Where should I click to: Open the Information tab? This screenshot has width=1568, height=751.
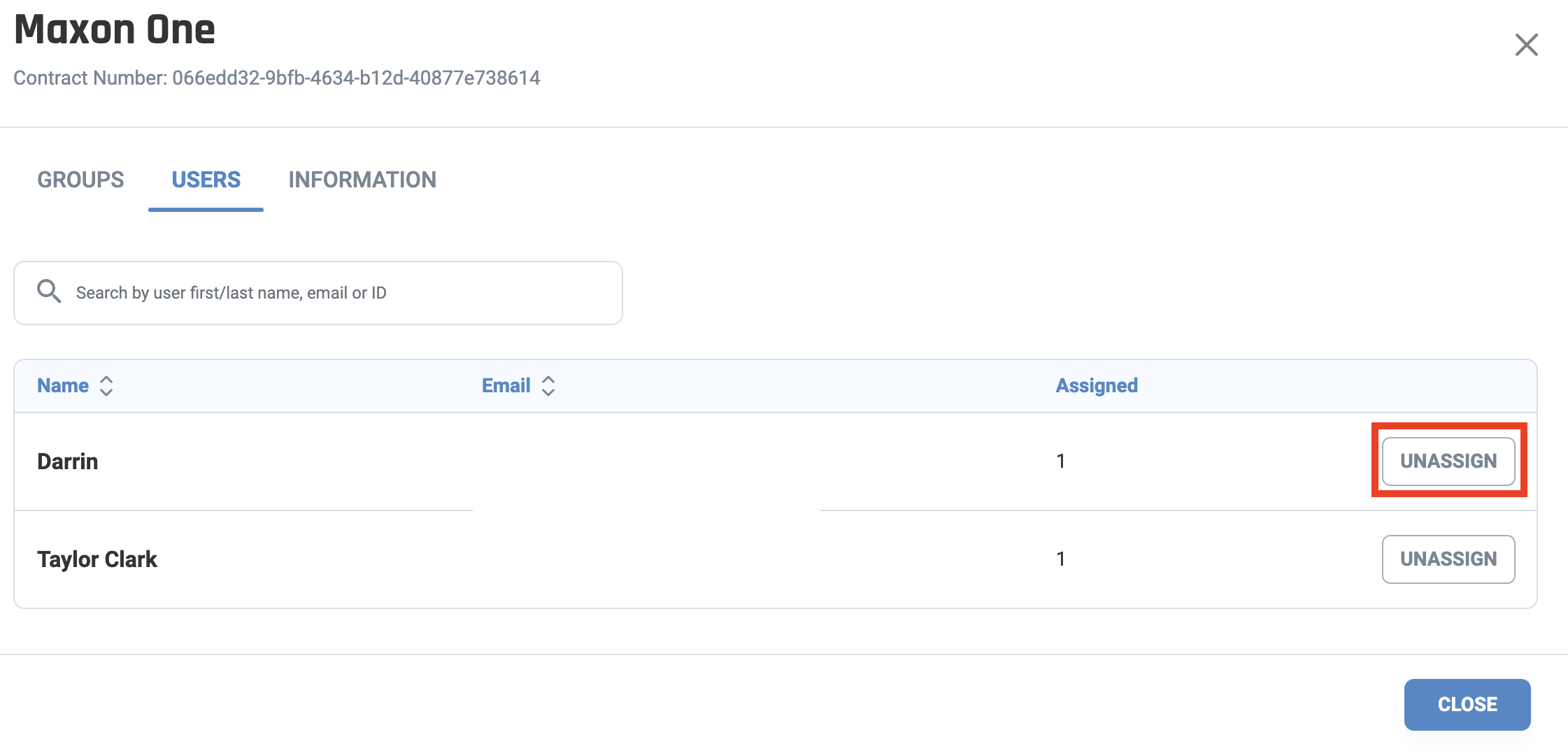pos(362,180)
